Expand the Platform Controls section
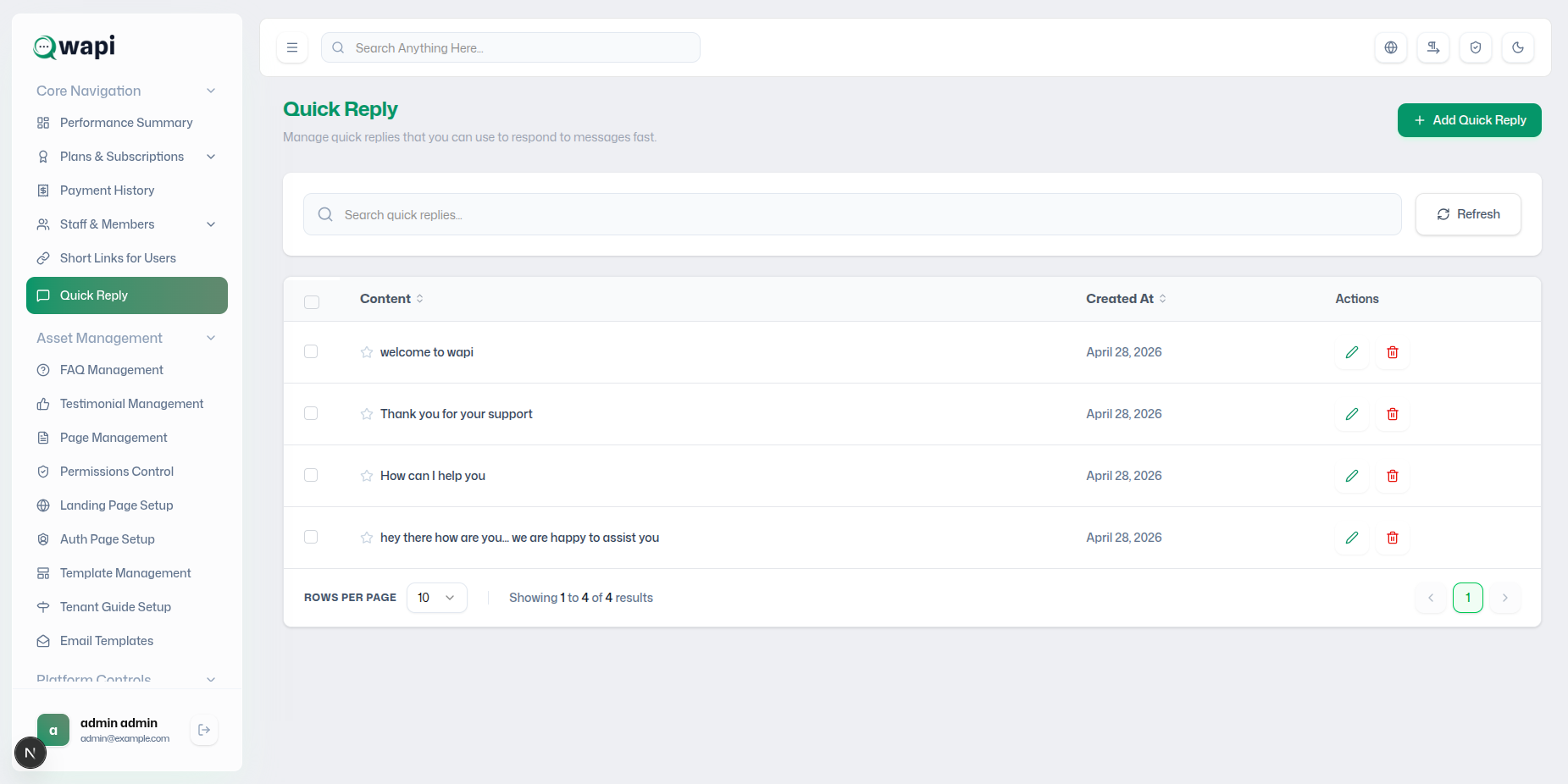 click(211, 679)
